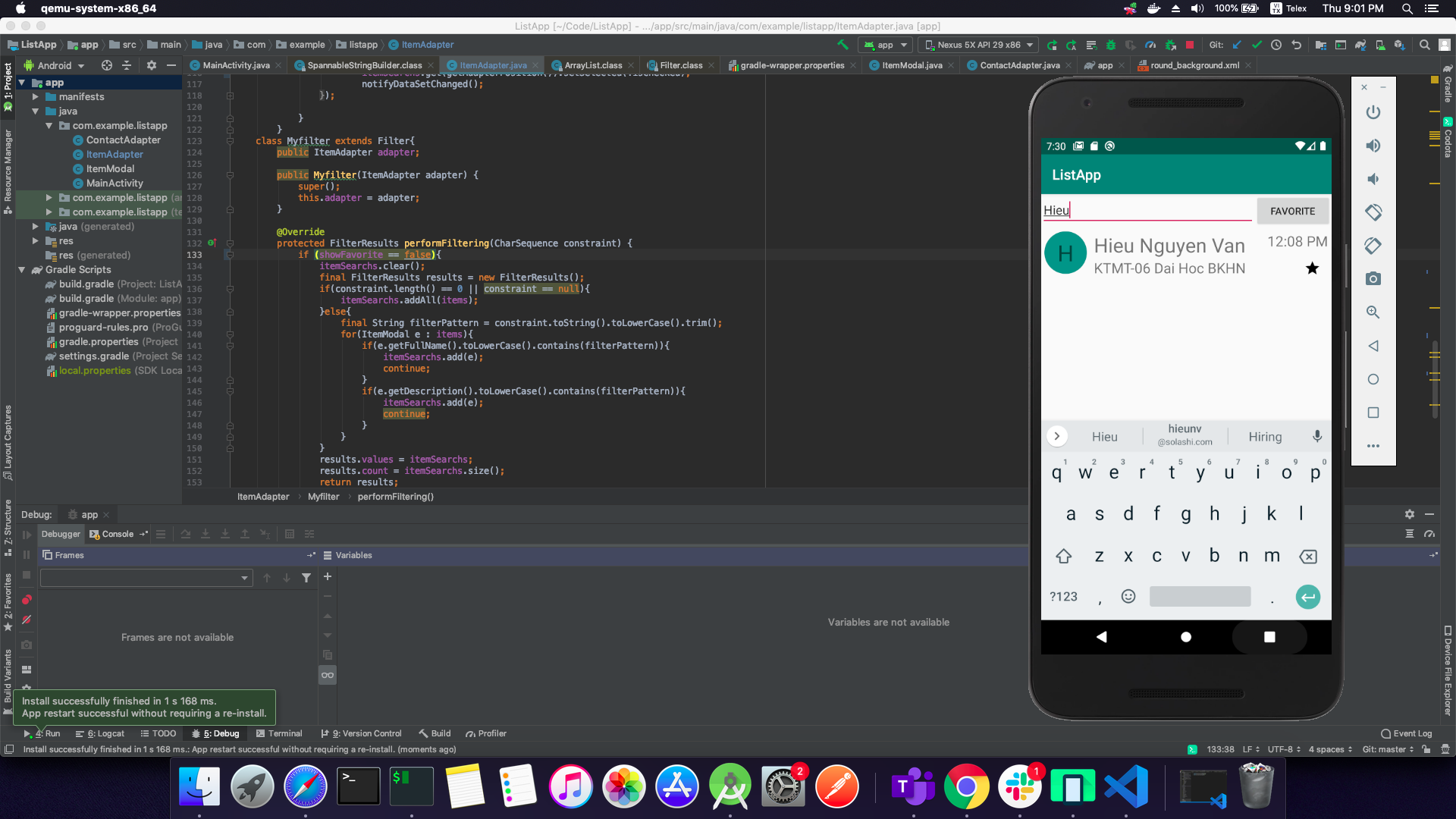The image size is (1456, 819).
Task: Open the Logcat tool window
Action: coord(105,733)
